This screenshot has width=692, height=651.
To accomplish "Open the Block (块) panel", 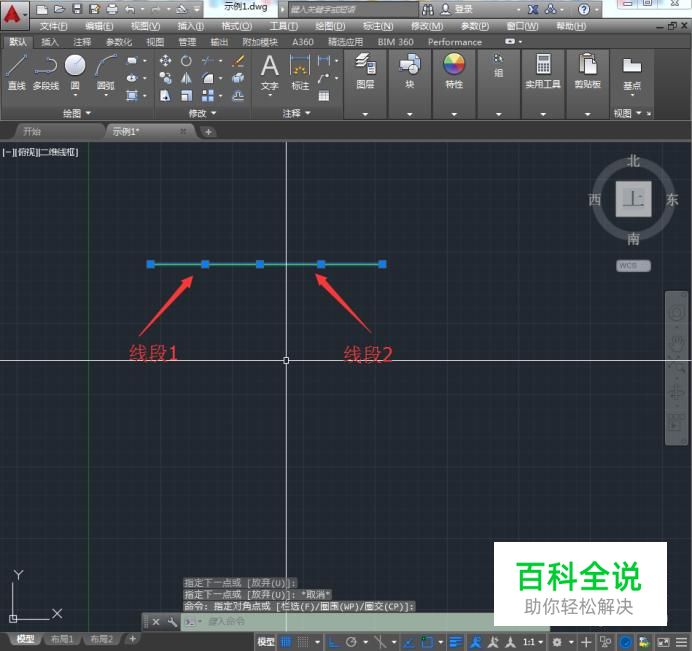I will coord(410,71).
